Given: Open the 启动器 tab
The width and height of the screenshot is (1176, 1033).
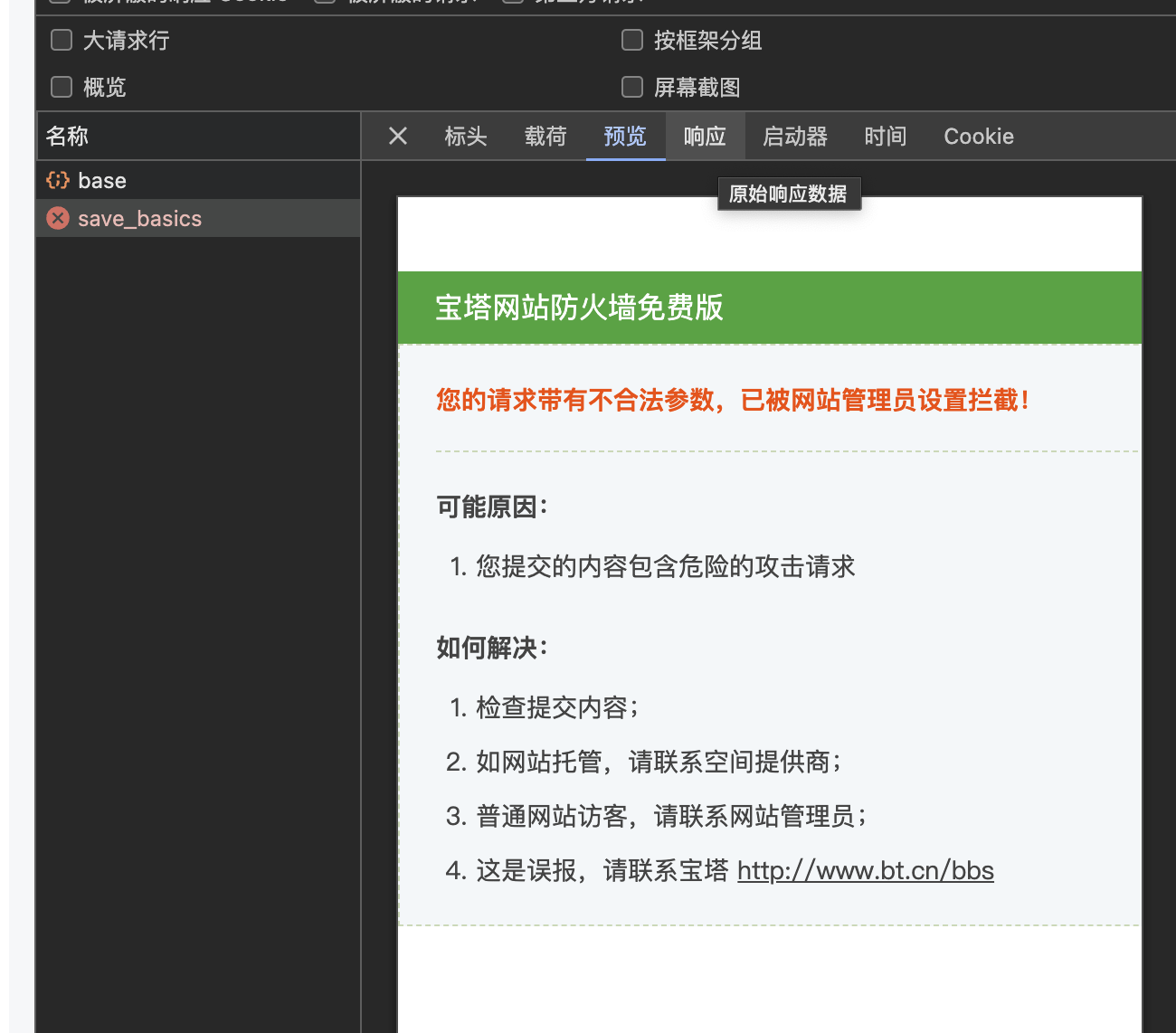Looking at the screenshot, I should coord(795,137).
